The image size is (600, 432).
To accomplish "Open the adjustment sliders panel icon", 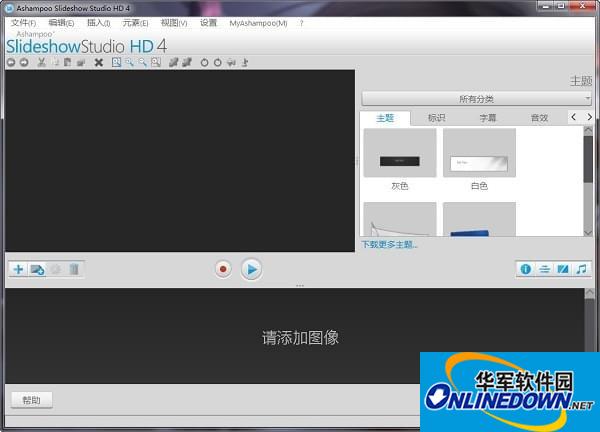I will pos(544,269).
